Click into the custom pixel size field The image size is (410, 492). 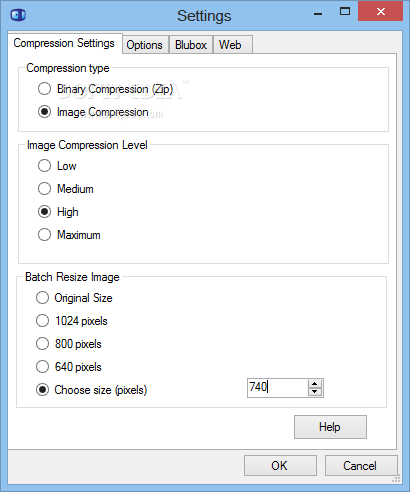click(x=278, y=388)
